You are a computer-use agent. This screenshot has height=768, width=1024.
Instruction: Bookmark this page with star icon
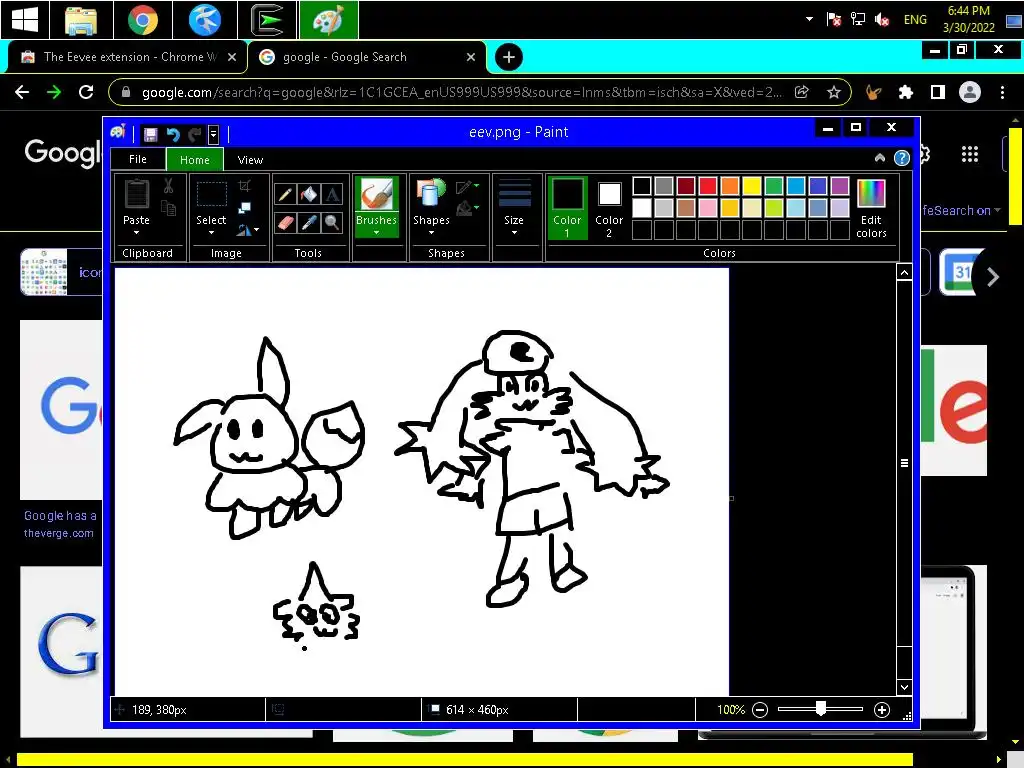pyautogui.click(x=834, y=92)
